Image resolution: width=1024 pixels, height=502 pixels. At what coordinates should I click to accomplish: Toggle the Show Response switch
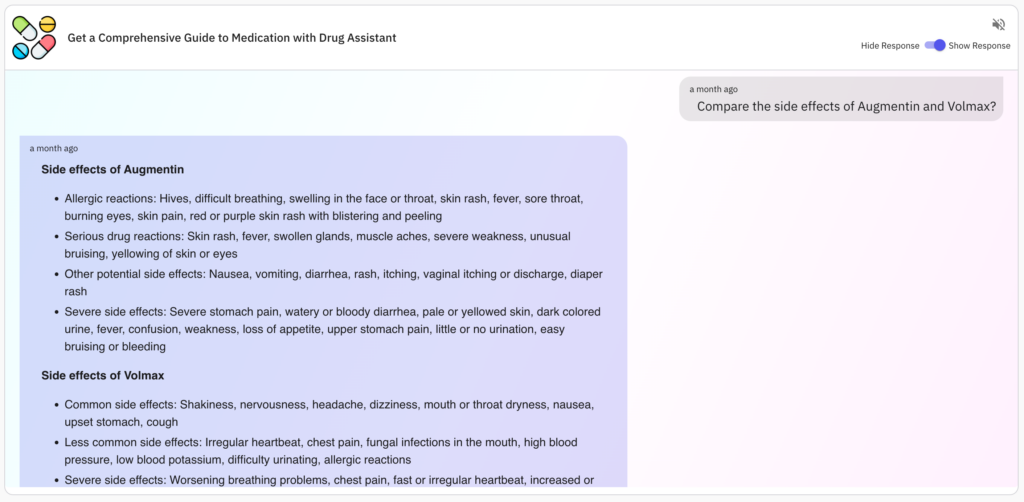(935, 46)
